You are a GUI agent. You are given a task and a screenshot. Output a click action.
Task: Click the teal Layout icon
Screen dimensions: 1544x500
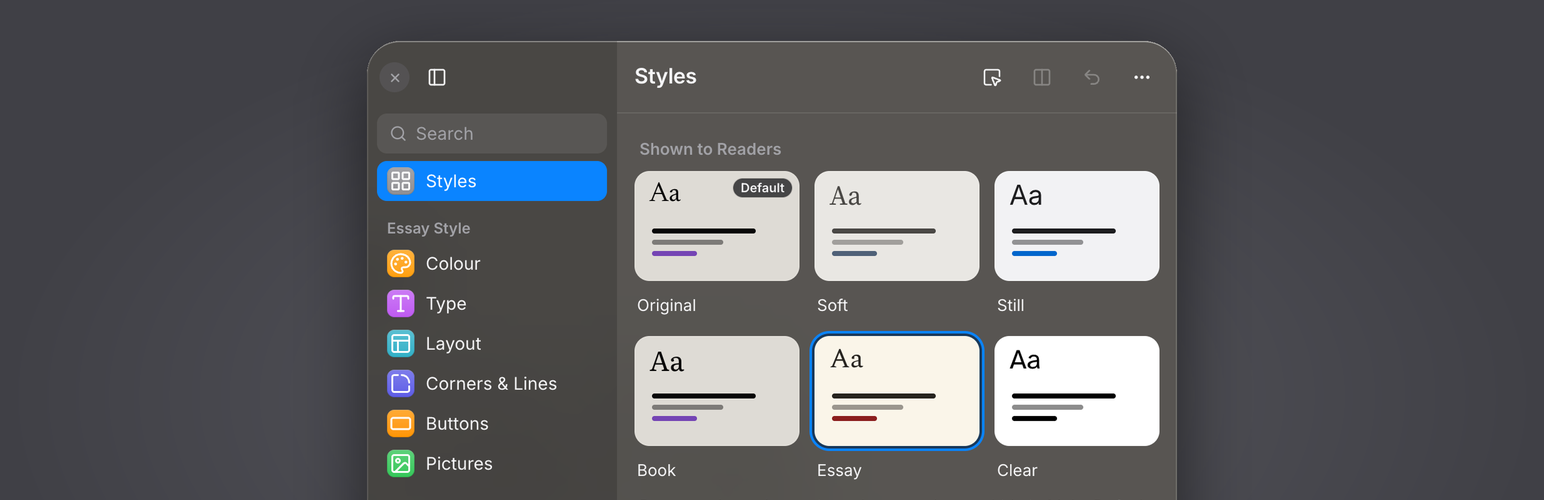click(x=401, y=343)
